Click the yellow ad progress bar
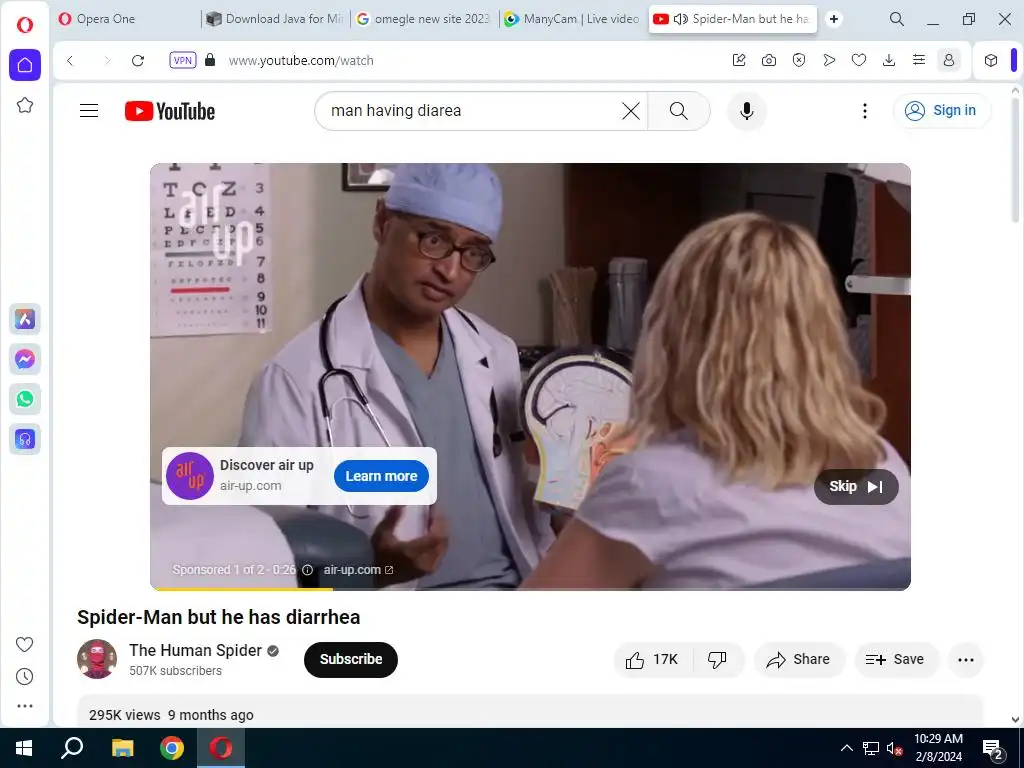Image resolution: width=1024 pixels, height=768 pixels. [242, 588]
